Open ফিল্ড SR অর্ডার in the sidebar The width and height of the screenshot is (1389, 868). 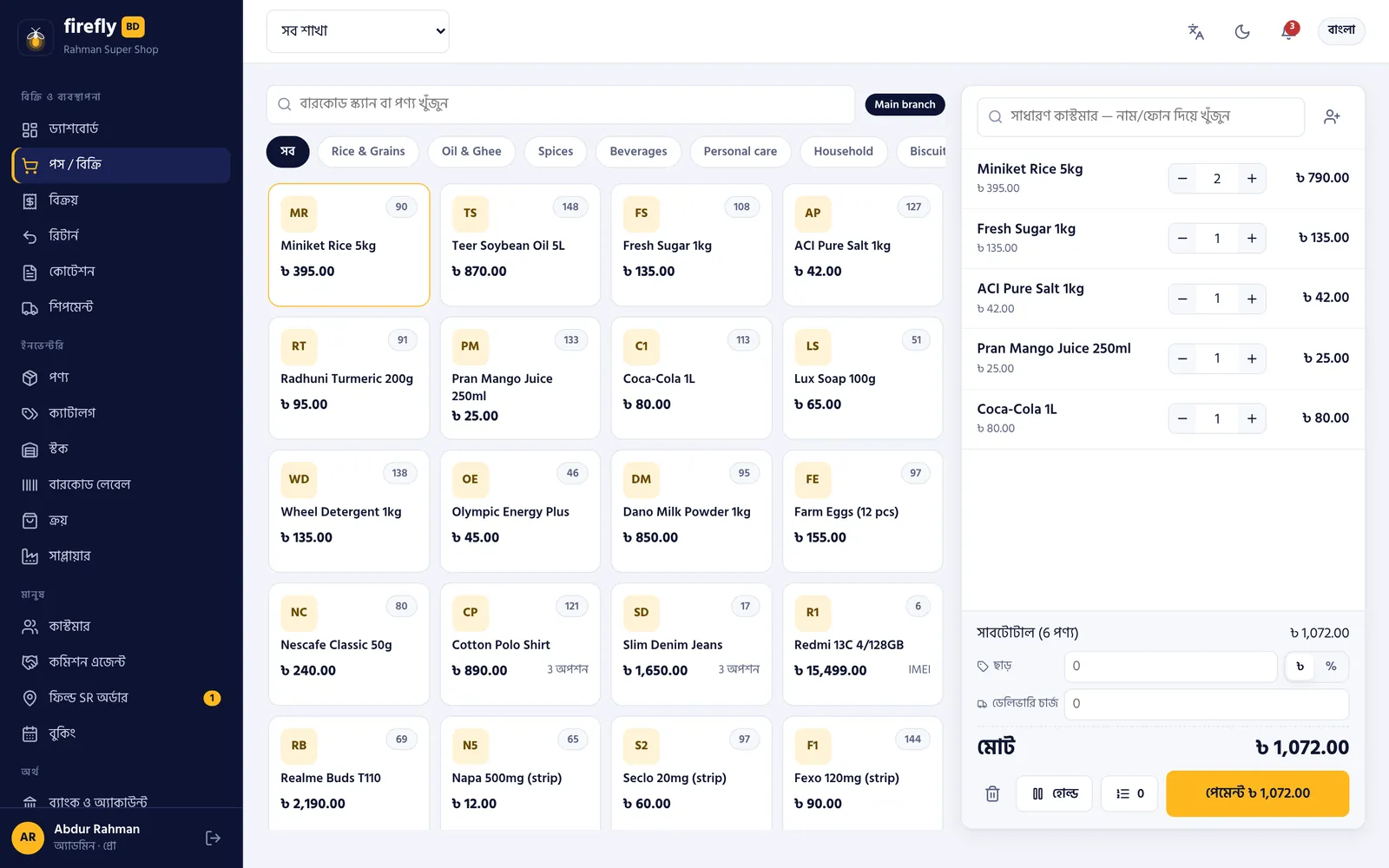click(x=122, y=697)
